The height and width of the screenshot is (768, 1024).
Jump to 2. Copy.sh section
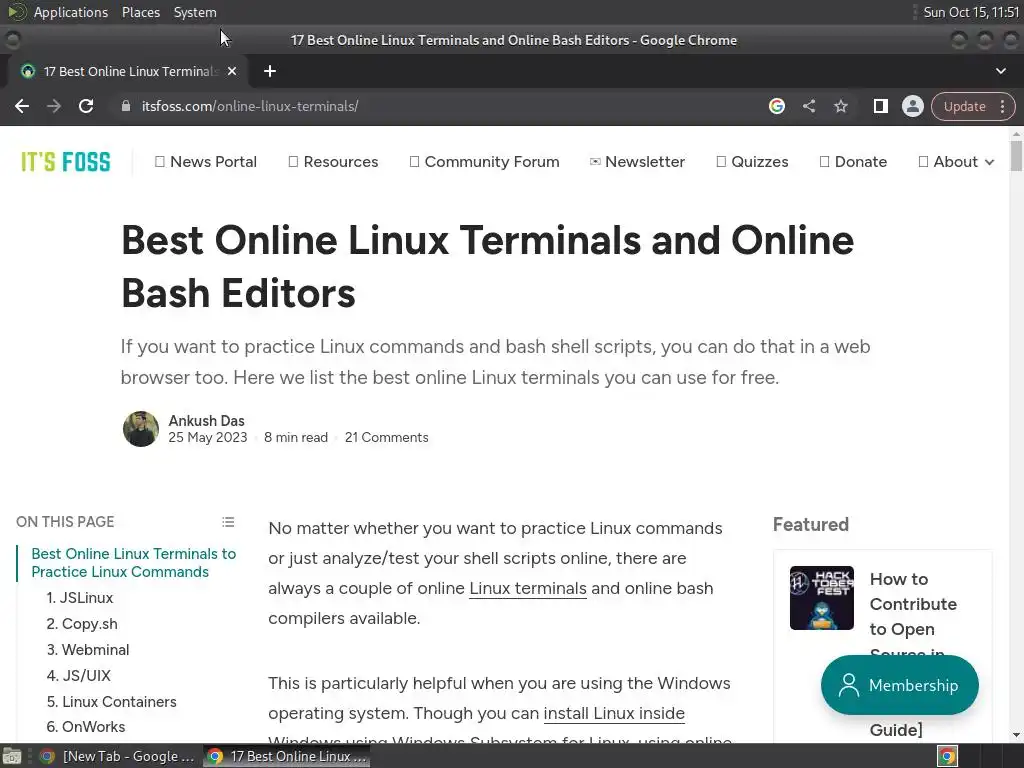[x=82, y=624]
